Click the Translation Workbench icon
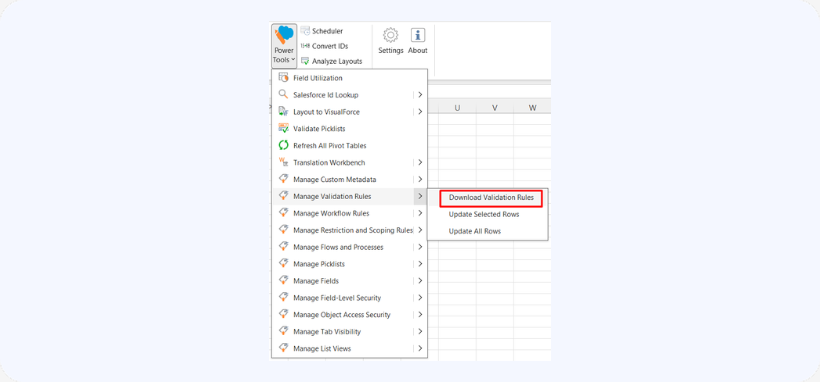 (283, 162)
